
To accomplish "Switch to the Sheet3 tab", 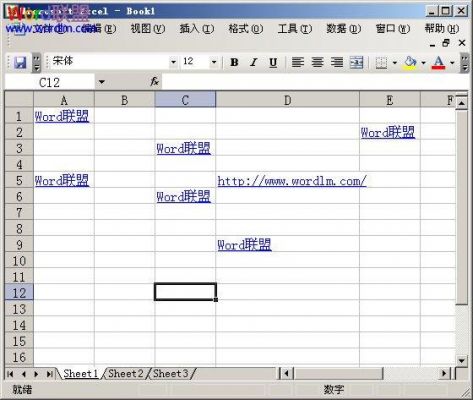I will [x=170, y=373].
